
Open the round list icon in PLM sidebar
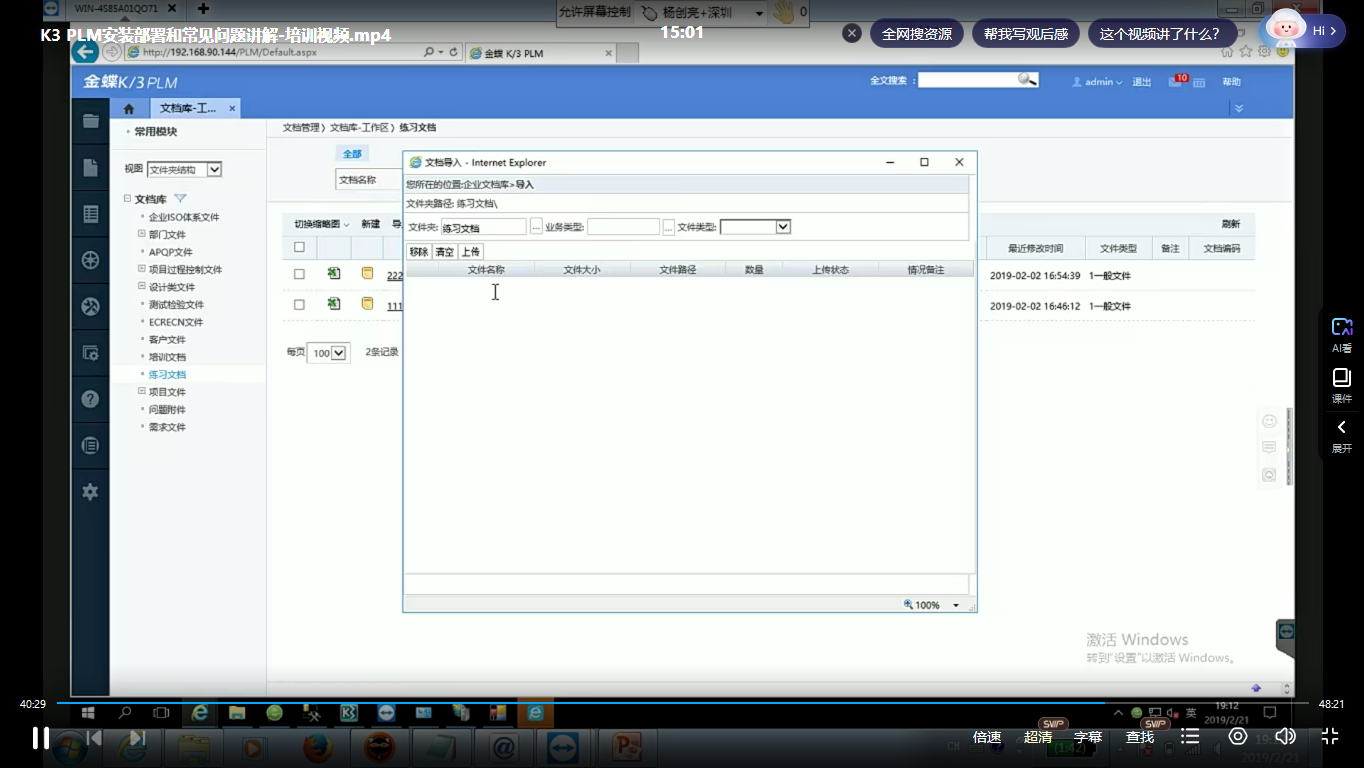click(90, 445)
